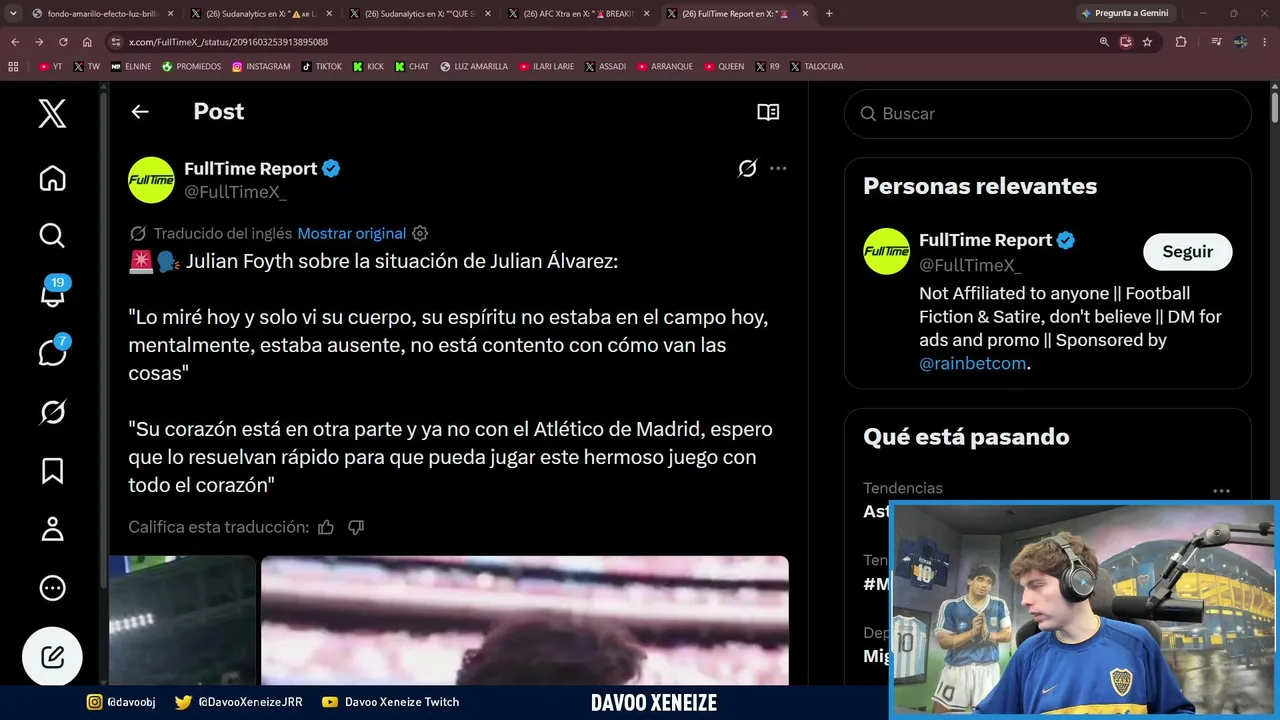Open the ELNINE bookmark
The width and height of the screenshot is (1280, 720).
coord(131,67)
